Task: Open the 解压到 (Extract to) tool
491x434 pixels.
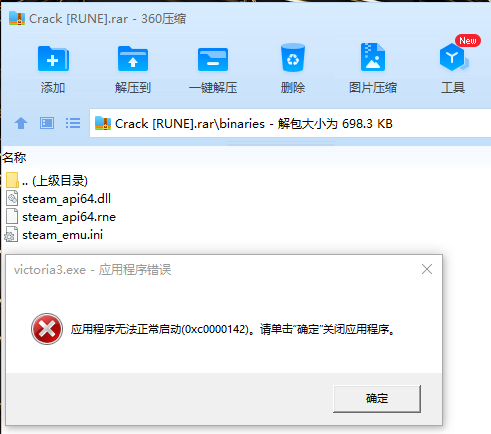Action: tap(133, 59)
